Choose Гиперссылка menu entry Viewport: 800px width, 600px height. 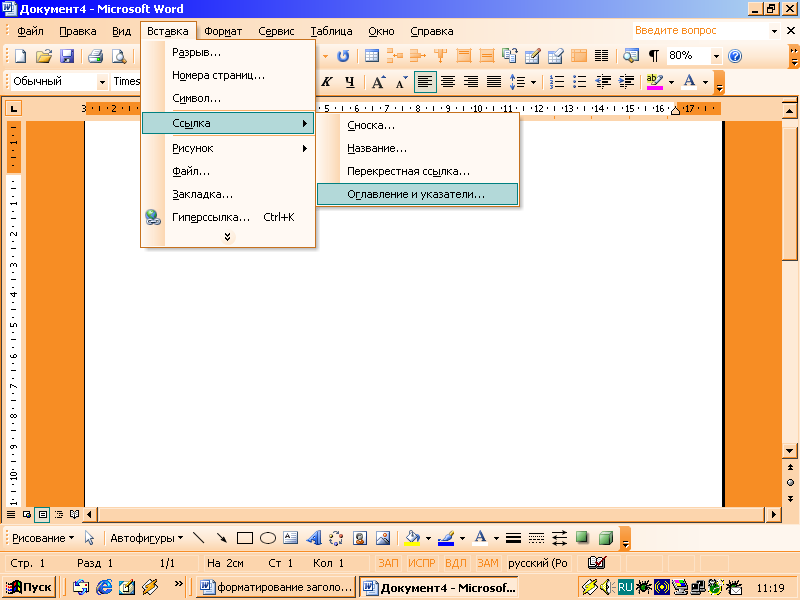(228, 217)
